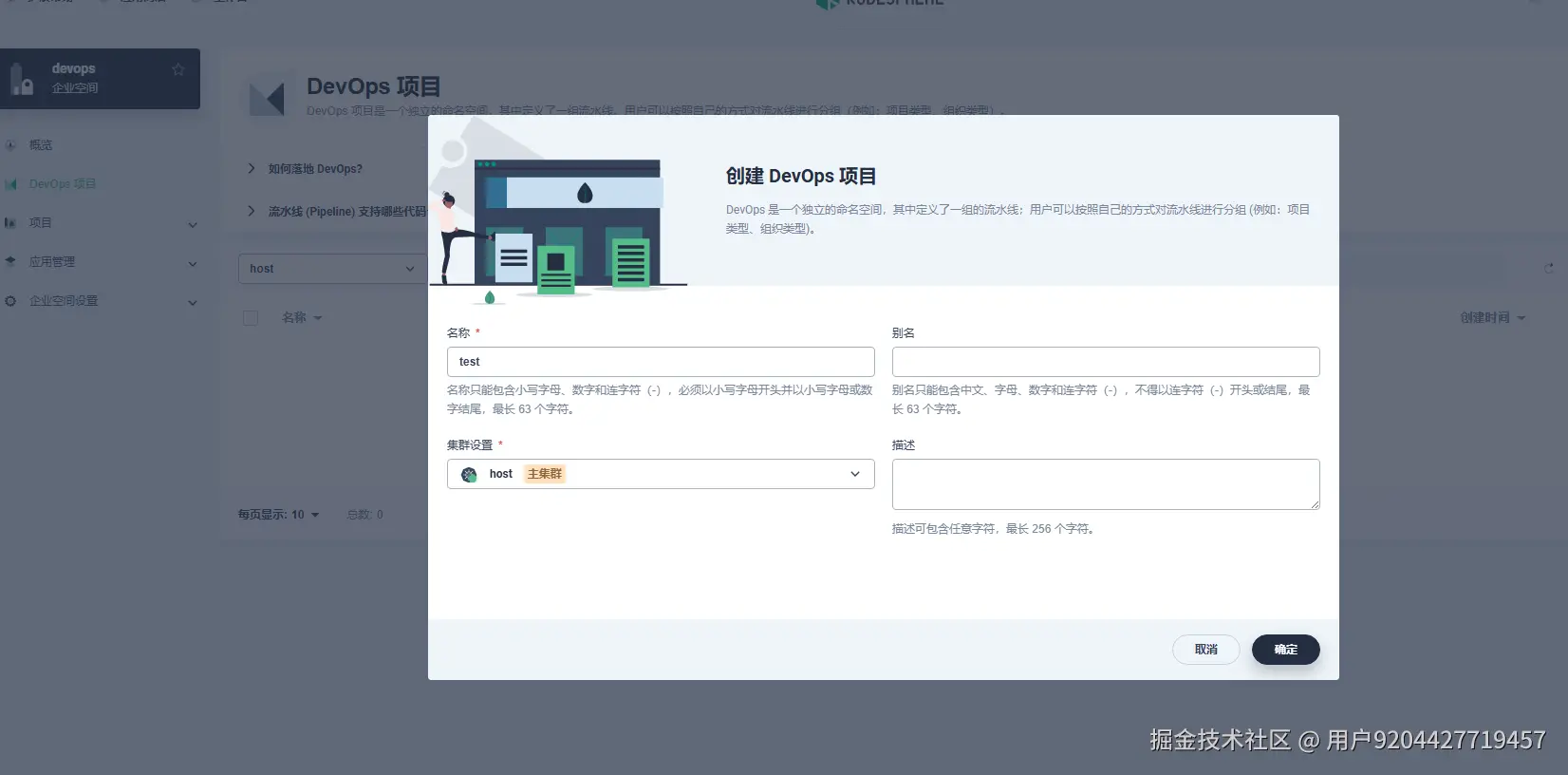
Task: Click the 主集群 tag label
Action: pyautogui.click(x=545, y=474)
